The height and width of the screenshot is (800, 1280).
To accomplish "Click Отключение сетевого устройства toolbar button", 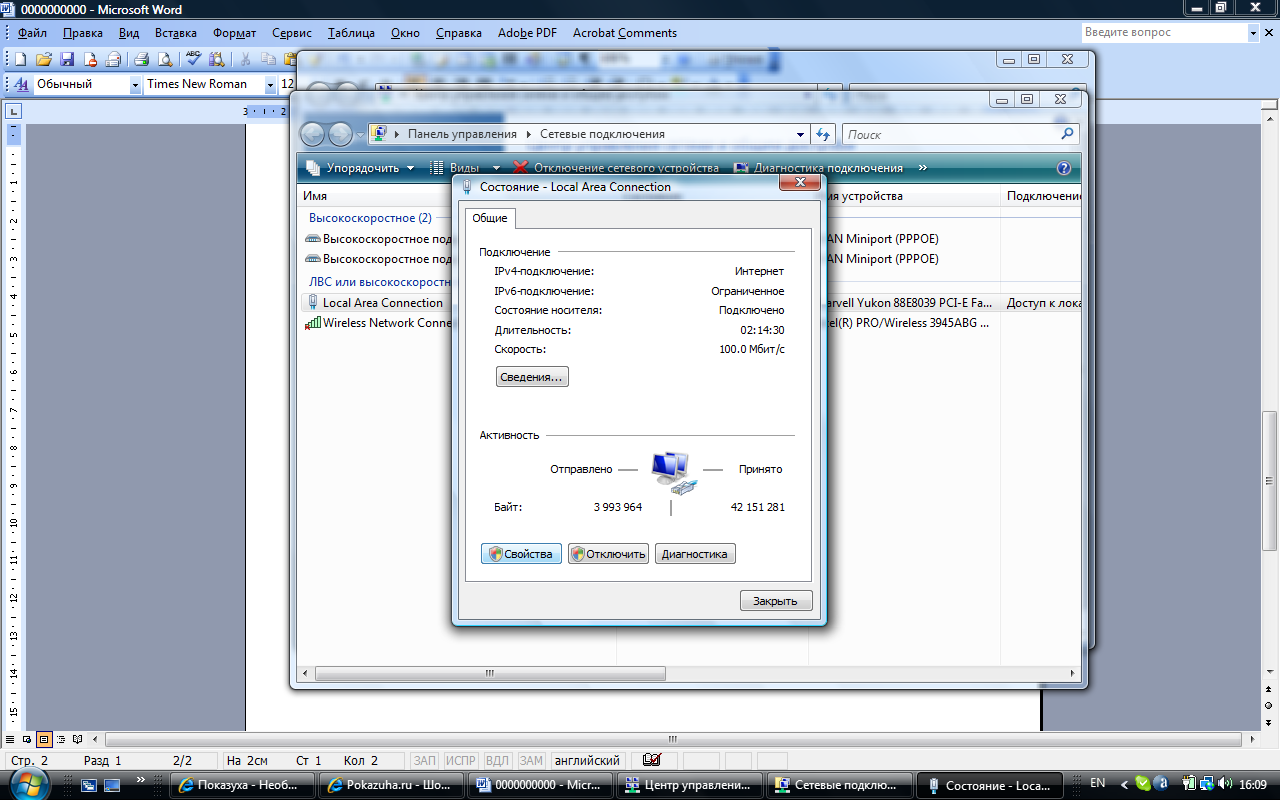I will click(616, 168).
